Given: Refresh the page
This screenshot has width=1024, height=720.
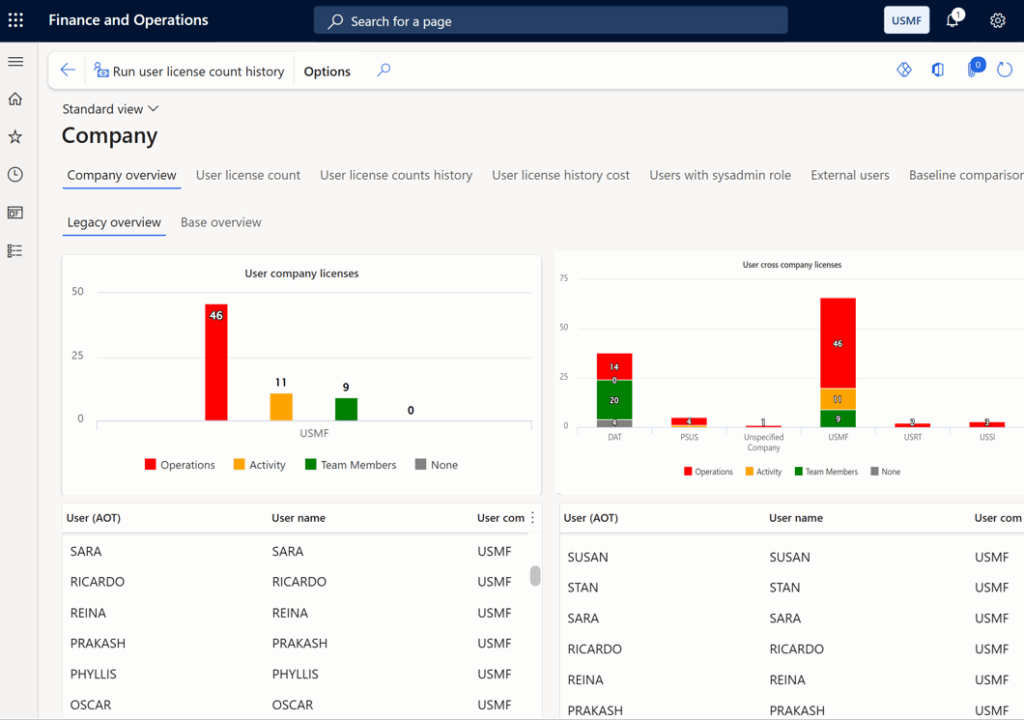Looking at the screenshot, I should (1005, 69).
